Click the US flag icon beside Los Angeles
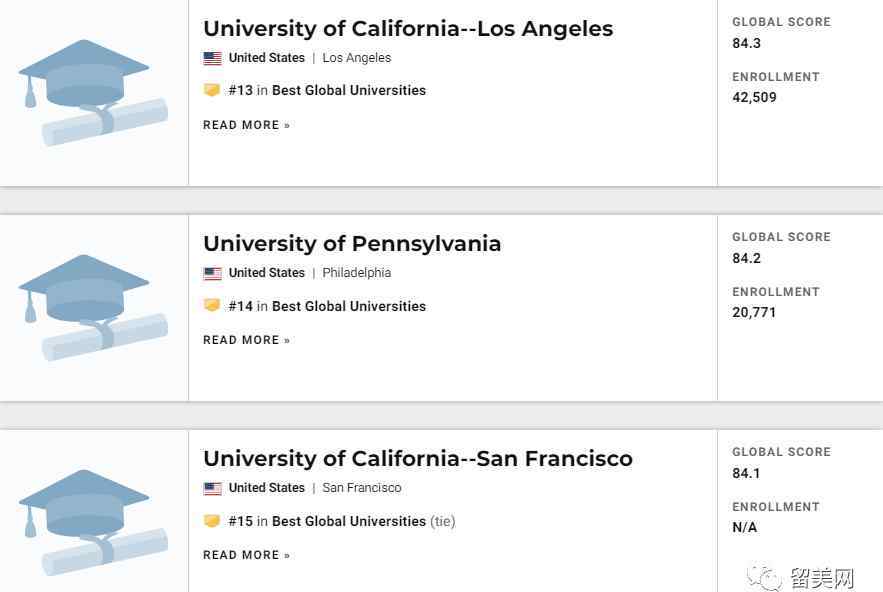Image resolution: width=883 pixels, height=592 pixels. (x=212, y=58)
